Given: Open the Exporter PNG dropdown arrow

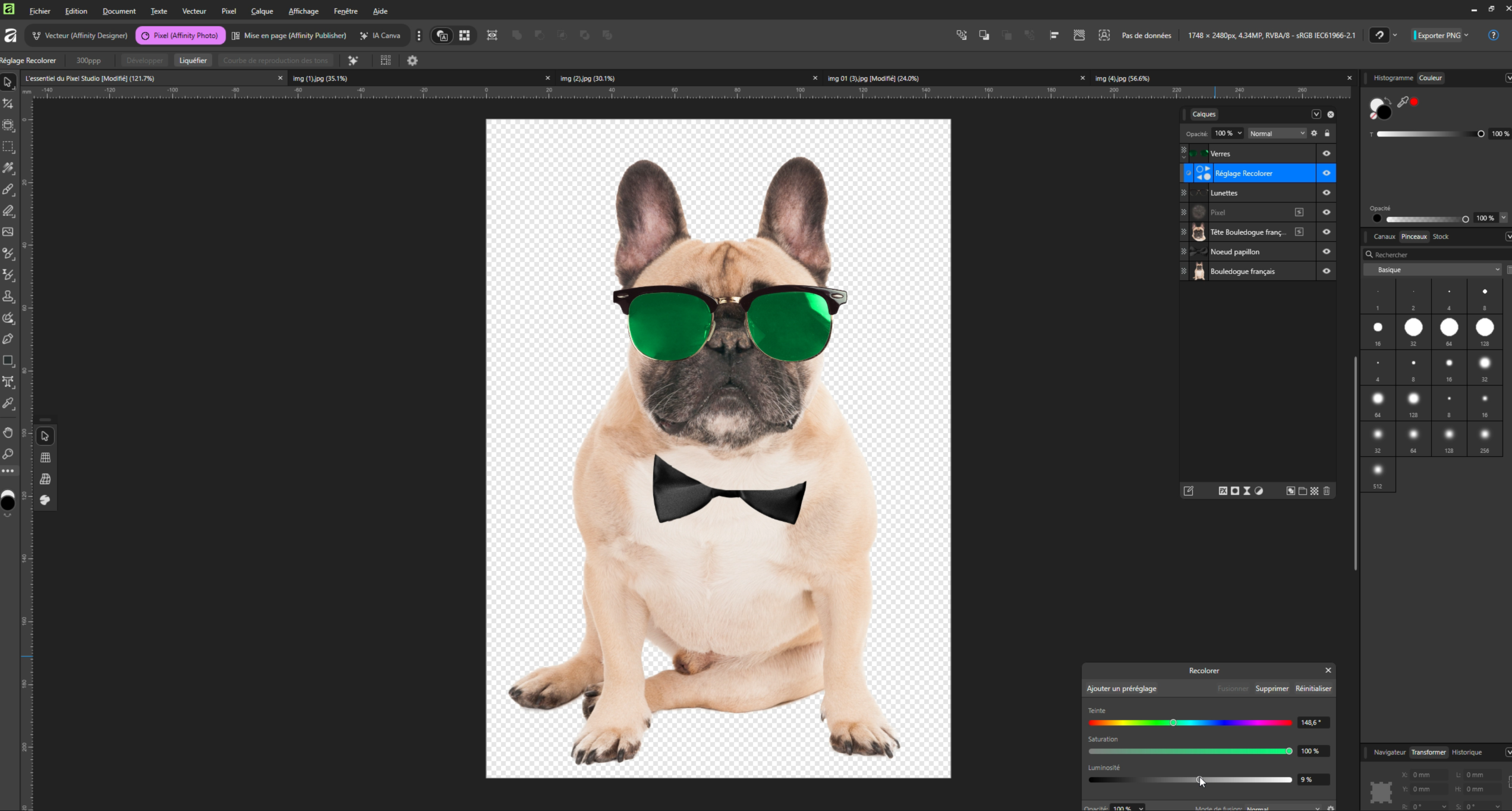Looking at the screenshot, I should coord(1466,36).
